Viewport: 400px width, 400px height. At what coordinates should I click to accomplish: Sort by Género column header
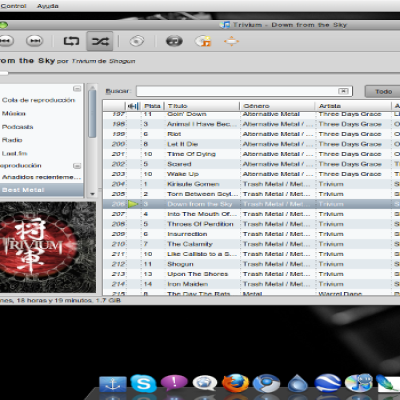[x=277, y=106]
